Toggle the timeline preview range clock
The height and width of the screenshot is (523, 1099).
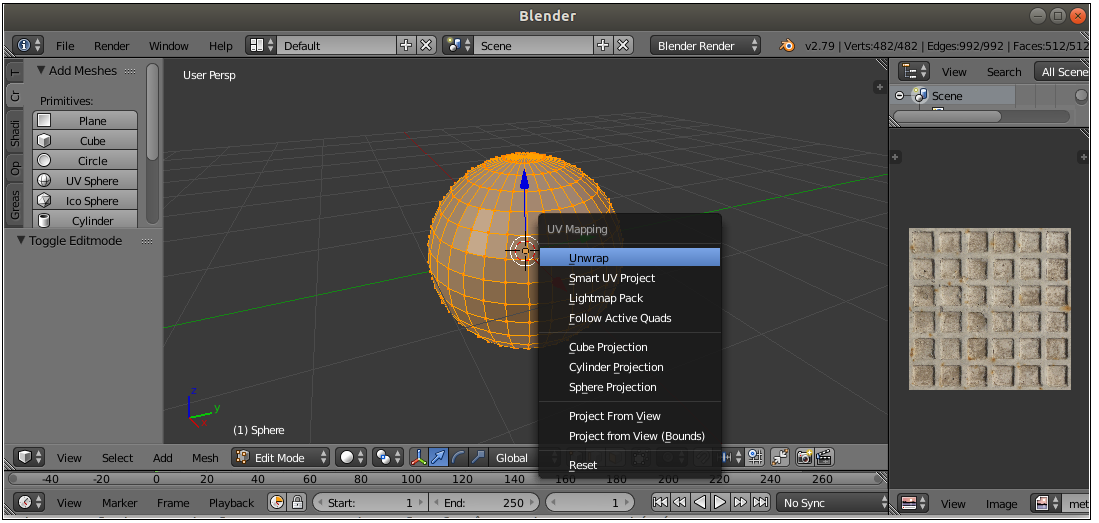278,503
